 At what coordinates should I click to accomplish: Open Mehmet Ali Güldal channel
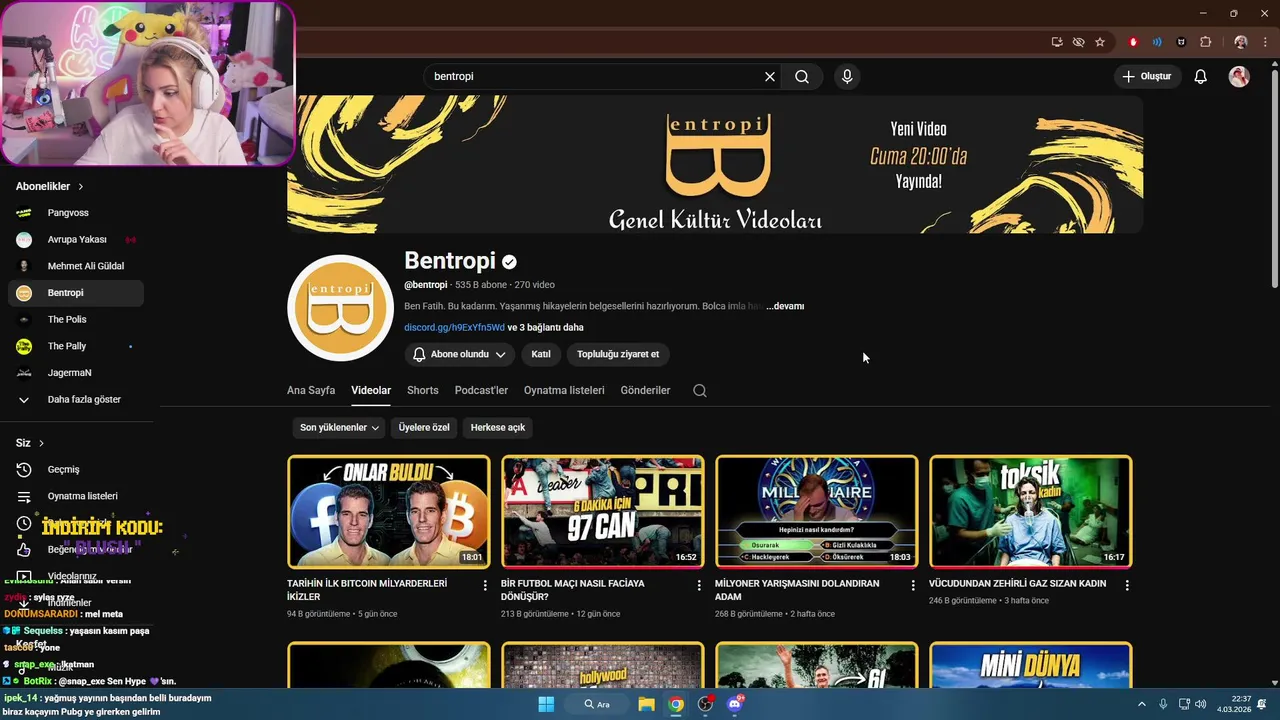[76, 266]
